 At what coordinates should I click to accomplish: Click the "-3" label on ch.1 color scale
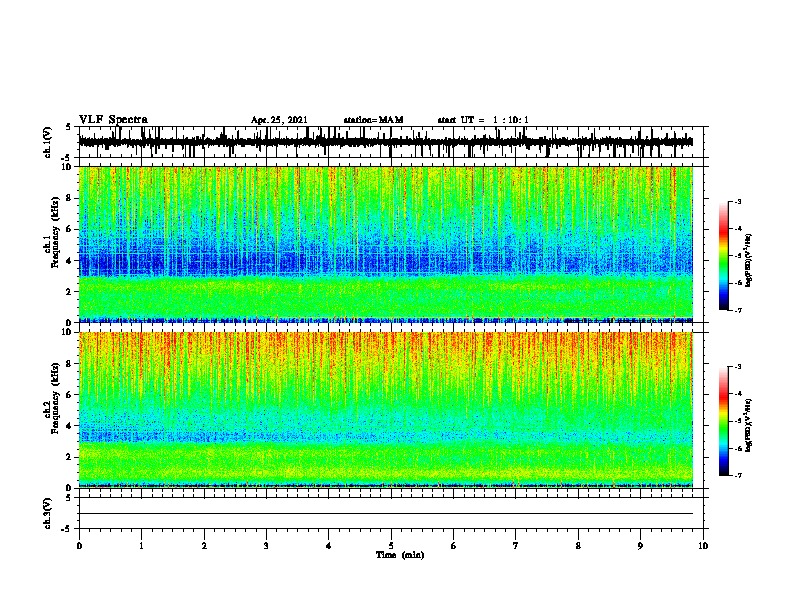pos(738,202)
